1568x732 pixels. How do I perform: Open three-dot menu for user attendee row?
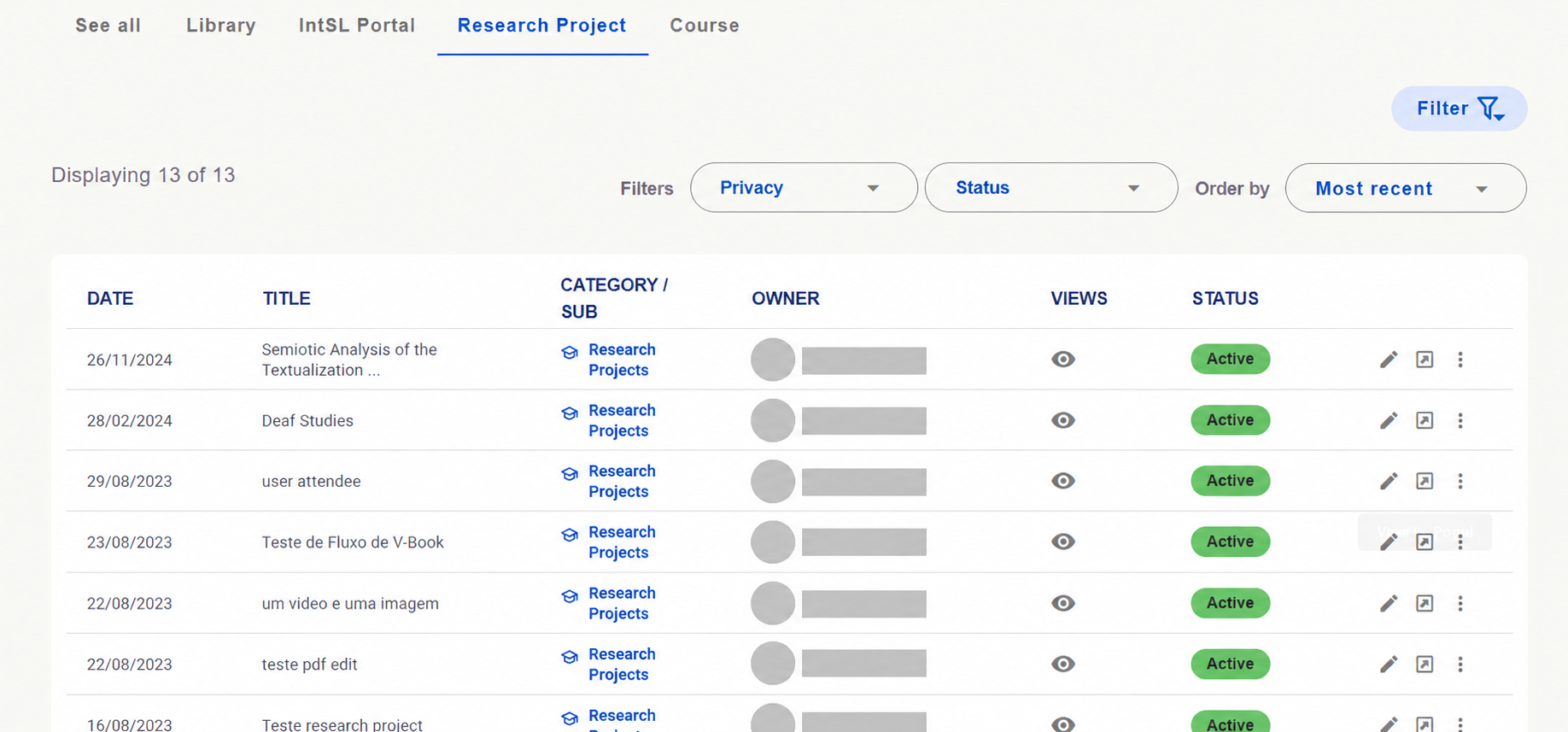pos(1460,481)
